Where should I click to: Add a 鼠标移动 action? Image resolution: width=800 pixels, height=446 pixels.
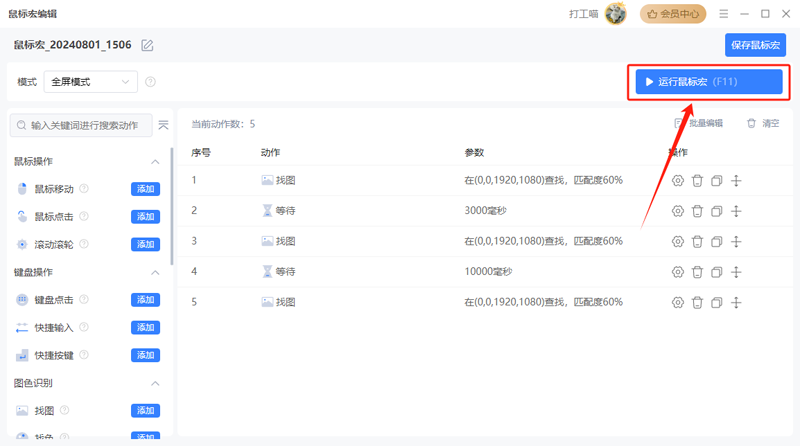145,189
